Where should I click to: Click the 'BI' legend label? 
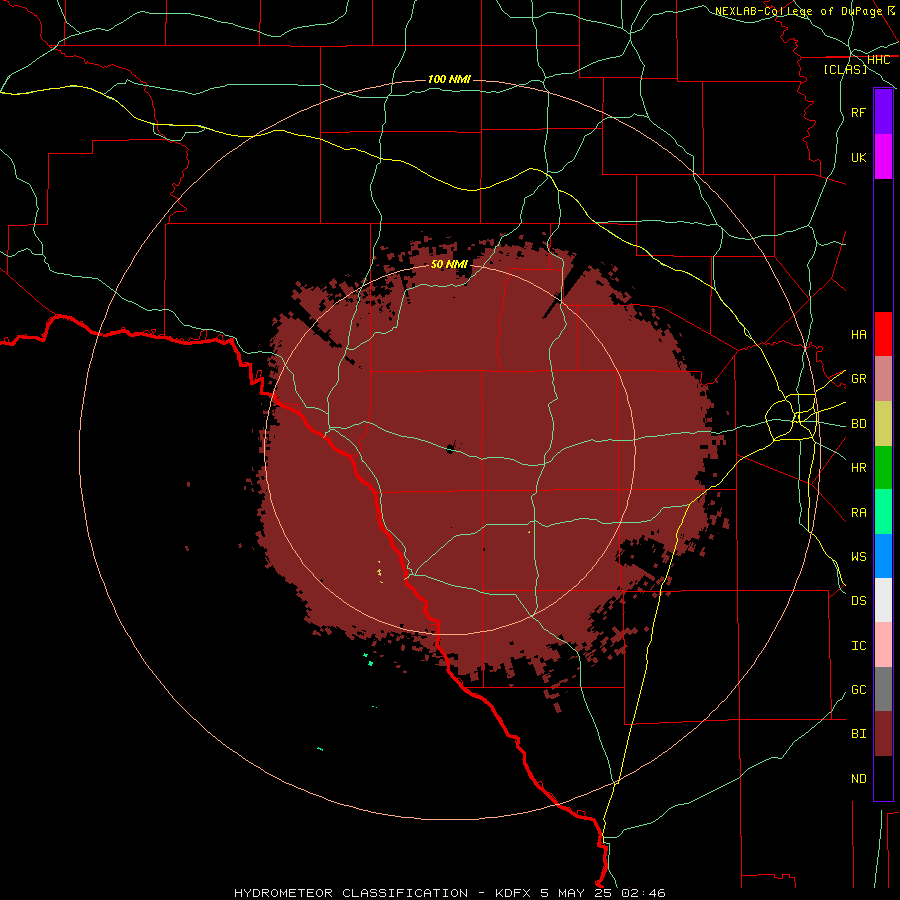click(x=858, y=734)
